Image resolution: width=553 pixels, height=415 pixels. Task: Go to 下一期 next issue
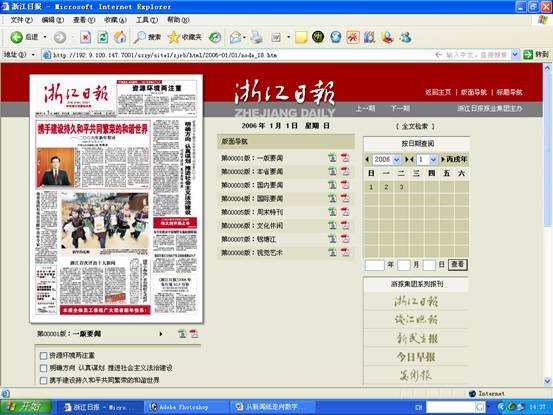click(x=400, y=109)
